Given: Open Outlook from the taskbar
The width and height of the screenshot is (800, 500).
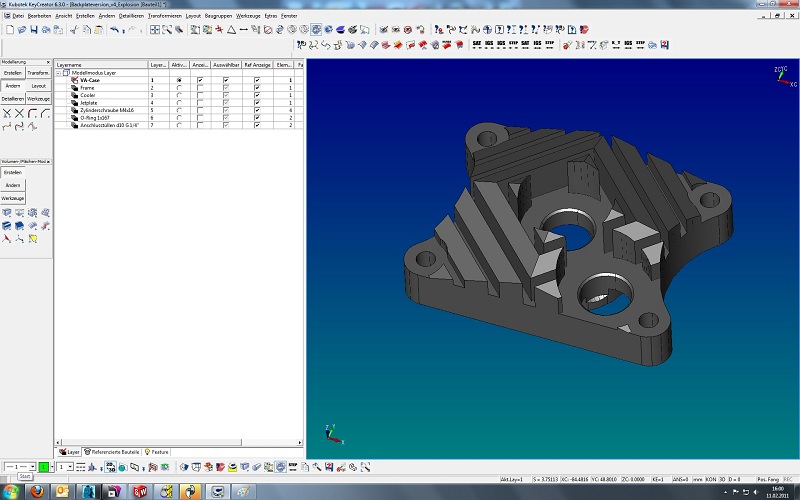Looking at the screenshot, I should point(62,492).
